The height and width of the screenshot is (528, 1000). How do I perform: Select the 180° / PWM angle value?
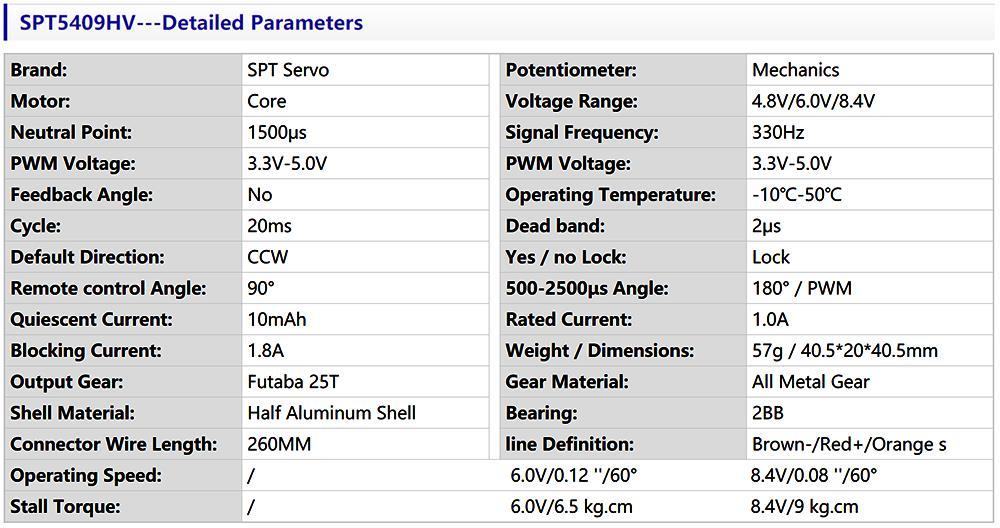click(802, 289)
